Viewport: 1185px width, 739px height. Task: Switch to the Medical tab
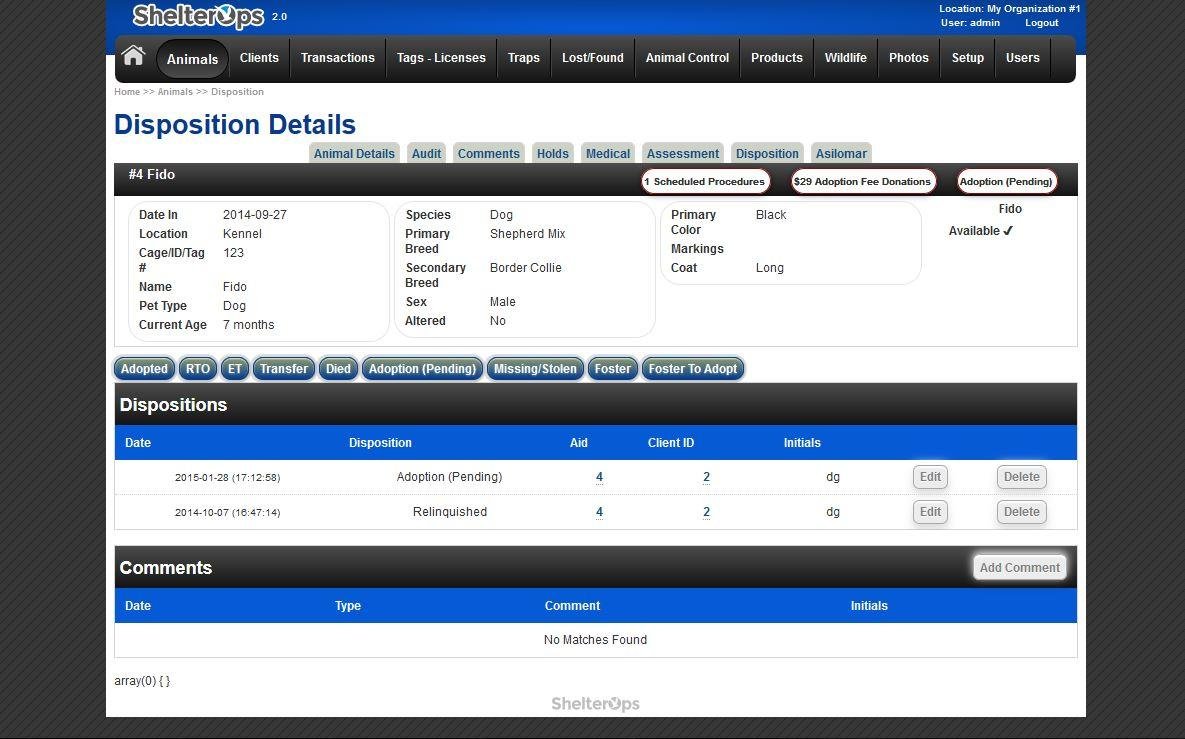[607, 153]
